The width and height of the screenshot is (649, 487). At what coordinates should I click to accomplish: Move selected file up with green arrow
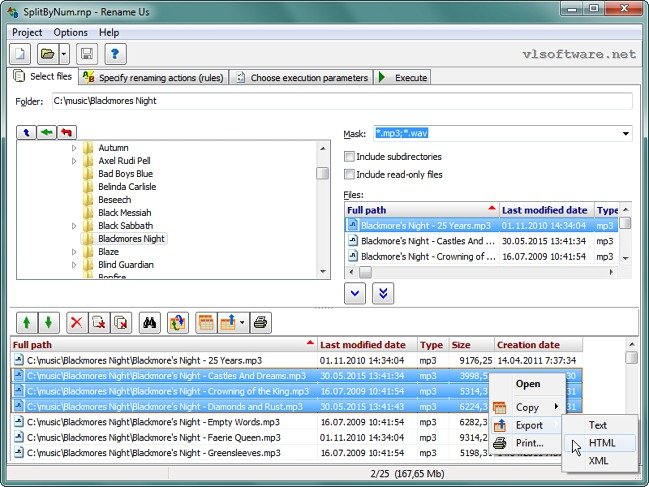tap(27, 322)
